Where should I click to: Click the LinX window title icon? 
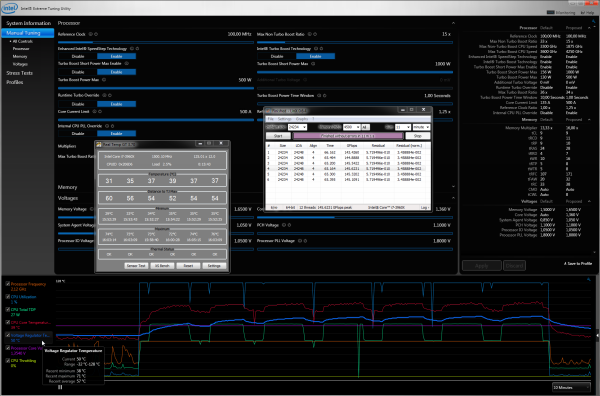point(268,111)
